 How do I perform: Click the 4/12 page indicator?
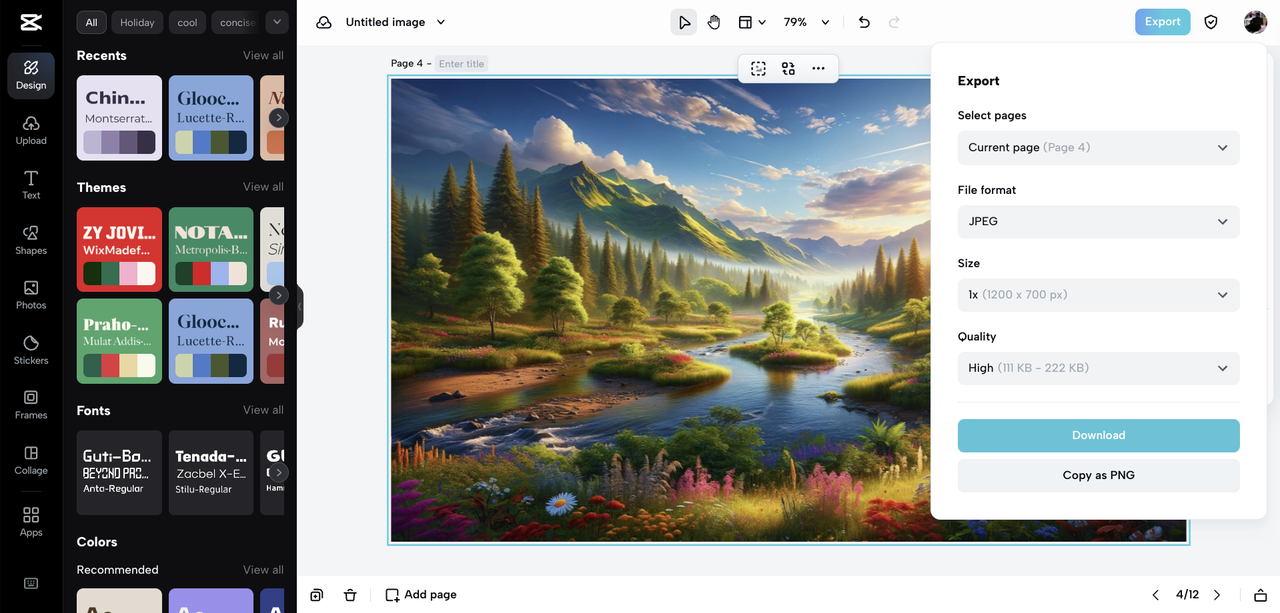tap(1187, 595)
